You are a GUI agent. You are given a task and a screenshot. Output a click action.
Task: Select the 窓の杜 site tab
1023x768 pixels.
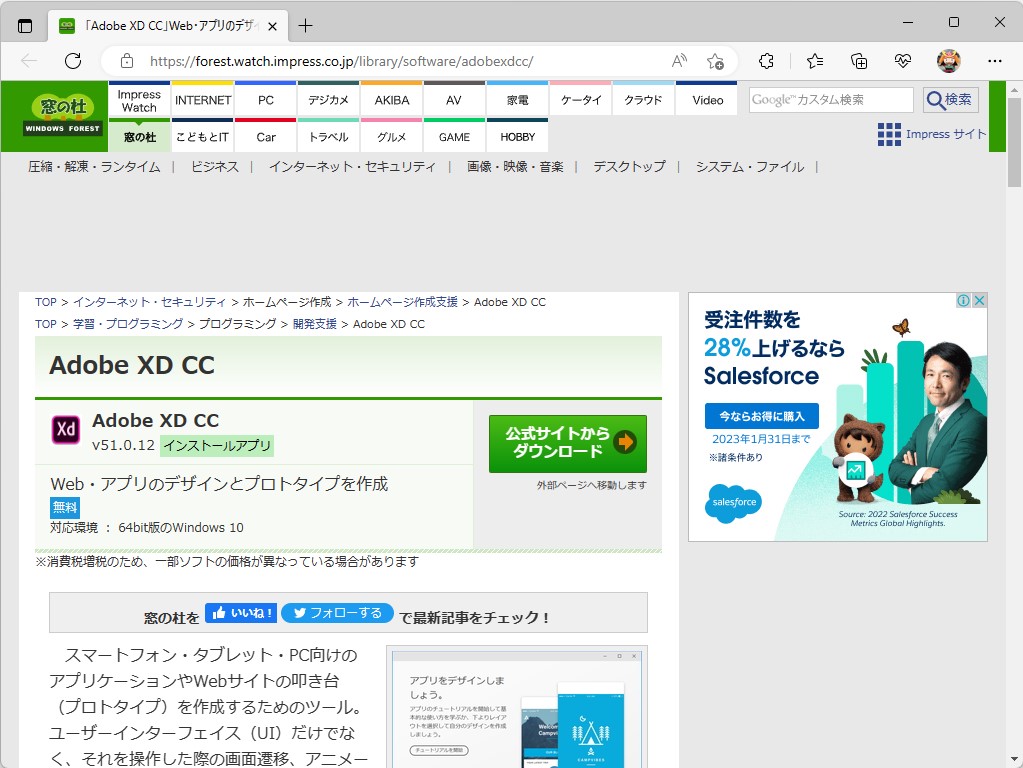(x=139, y=136)
